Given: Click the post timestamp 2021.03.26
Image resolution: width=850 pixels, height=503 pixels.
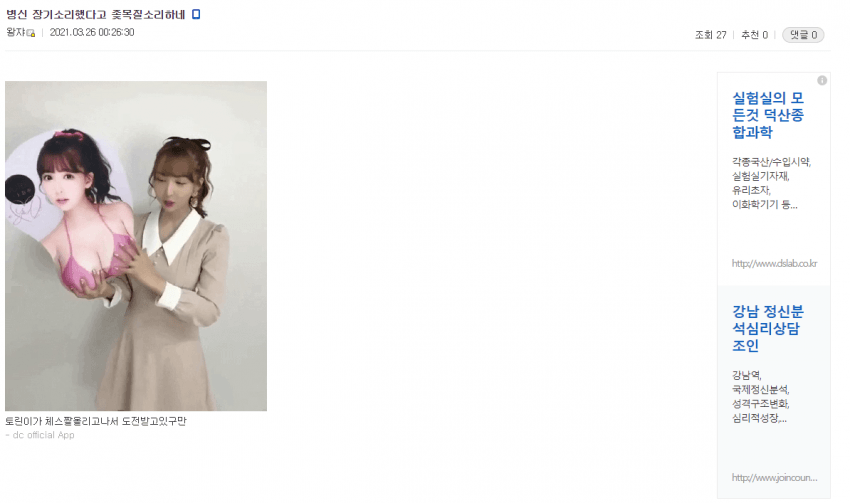Looking at the screenshot, I should point(92,33).
